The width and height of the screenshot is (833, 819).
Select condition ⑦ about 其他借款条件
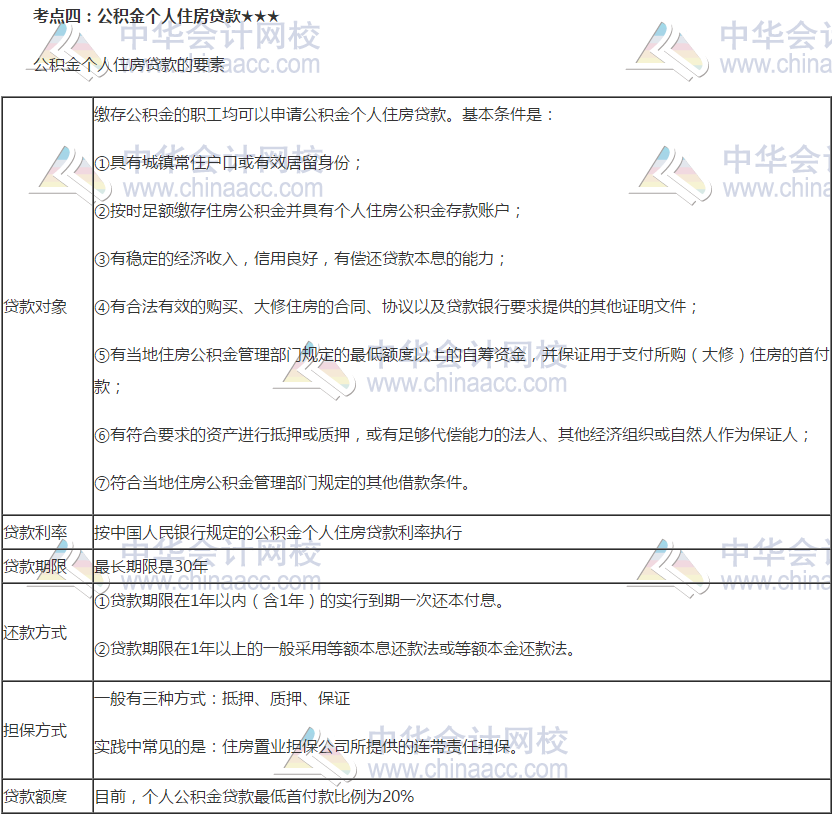tap(281, 482)
